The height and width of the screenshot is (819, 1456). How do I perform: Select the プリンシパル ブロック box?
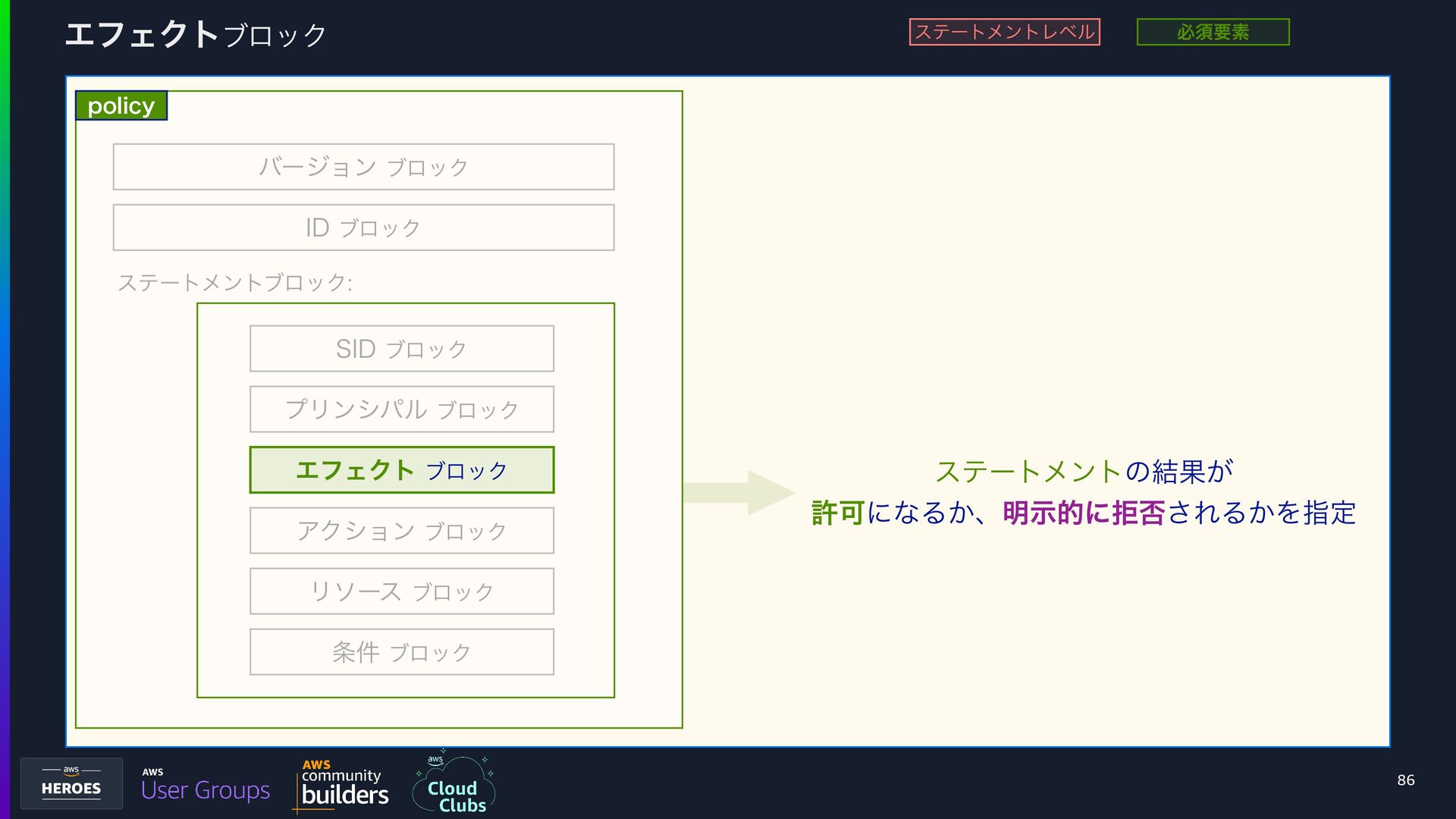tap(402, 409)
